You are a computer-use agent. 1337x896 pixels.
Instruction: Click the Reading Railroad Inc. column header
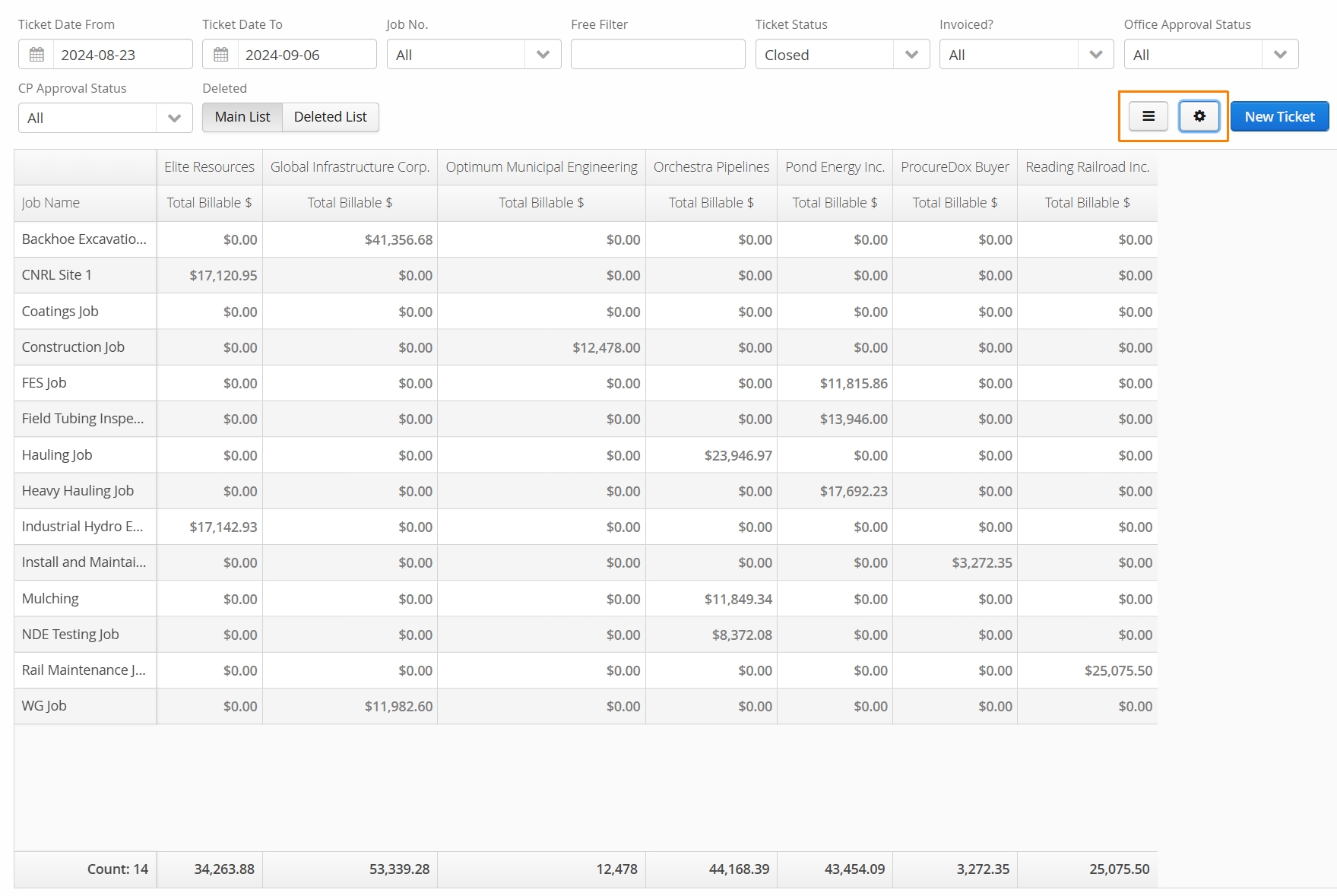point(1087,167)
